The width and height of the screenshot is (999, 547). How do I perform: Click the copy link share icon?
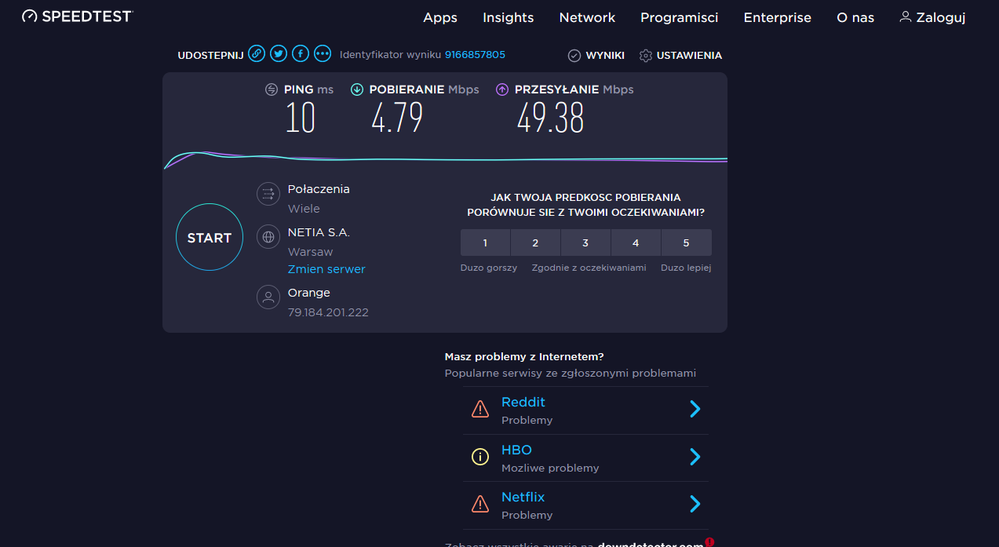pos(257,54)
